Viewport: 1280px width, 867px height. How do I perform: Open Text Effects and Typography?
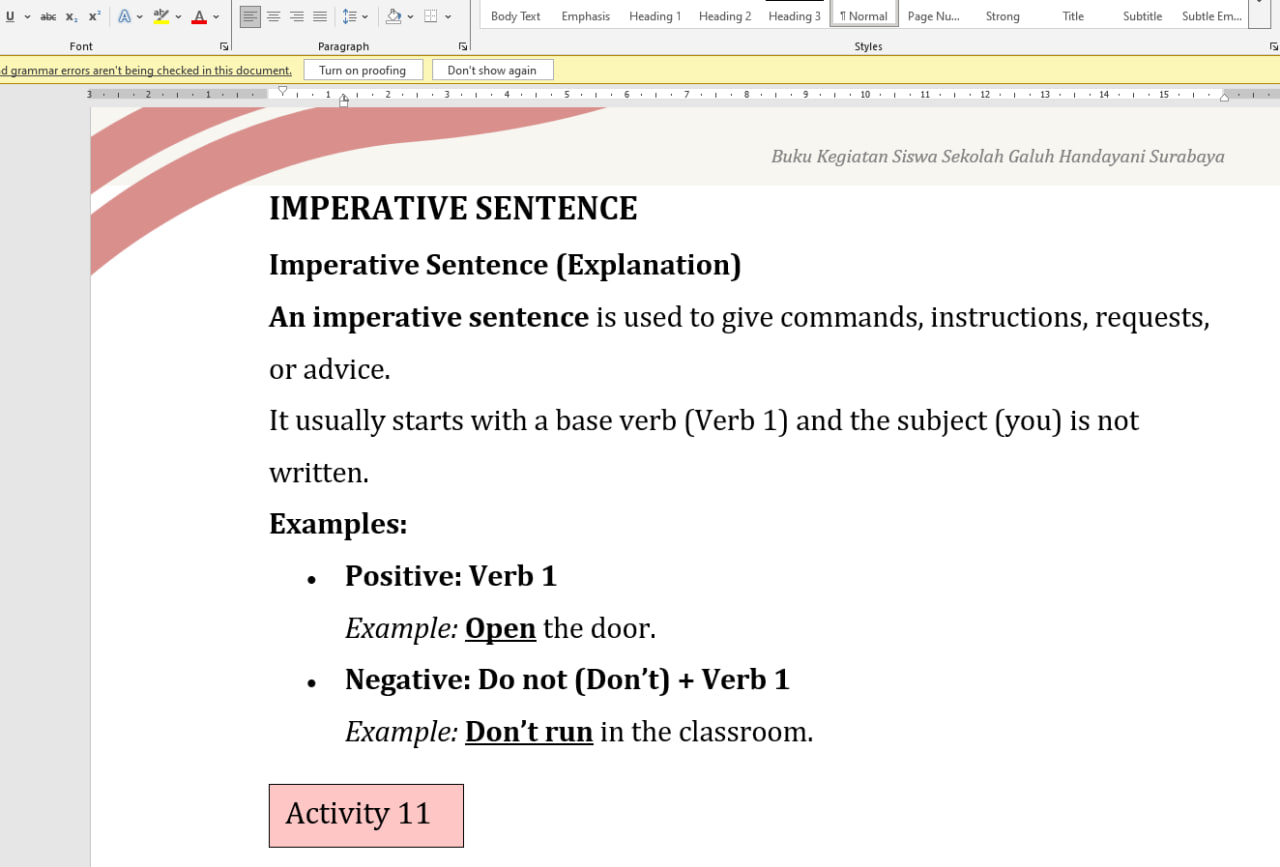125,16
